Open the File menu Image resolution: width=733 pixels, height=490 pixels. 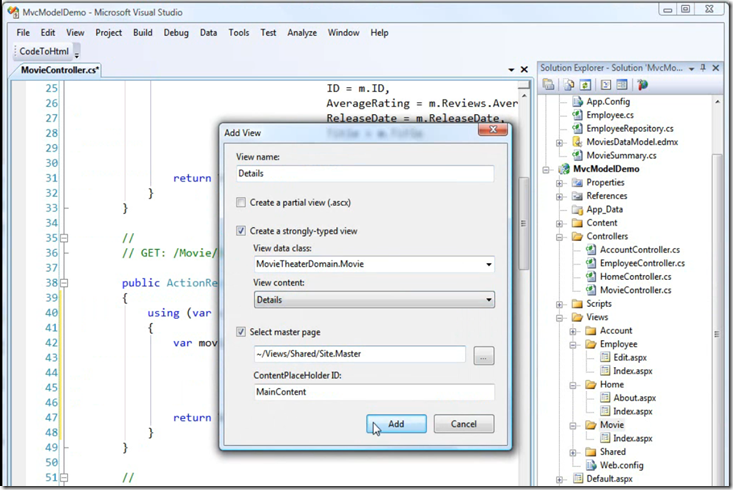click(x=23, y=33)
